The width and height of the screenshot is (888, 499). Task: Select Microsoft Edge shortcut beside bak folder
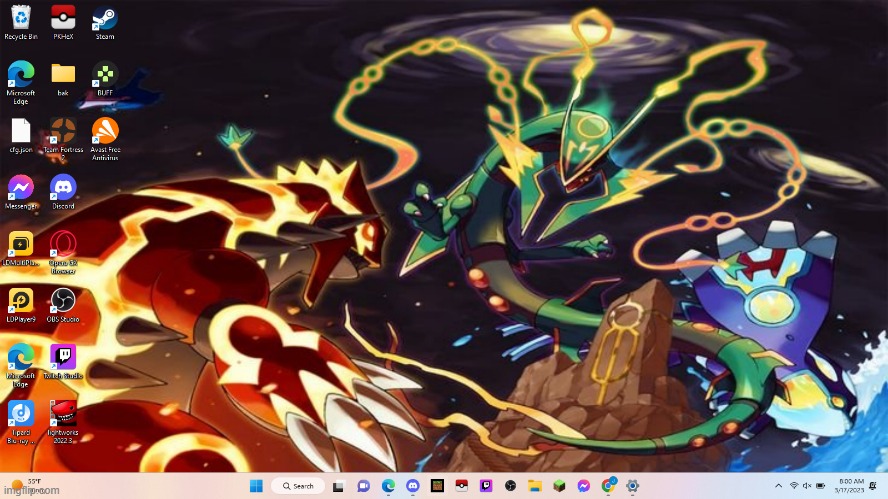(x=20, y=82)
